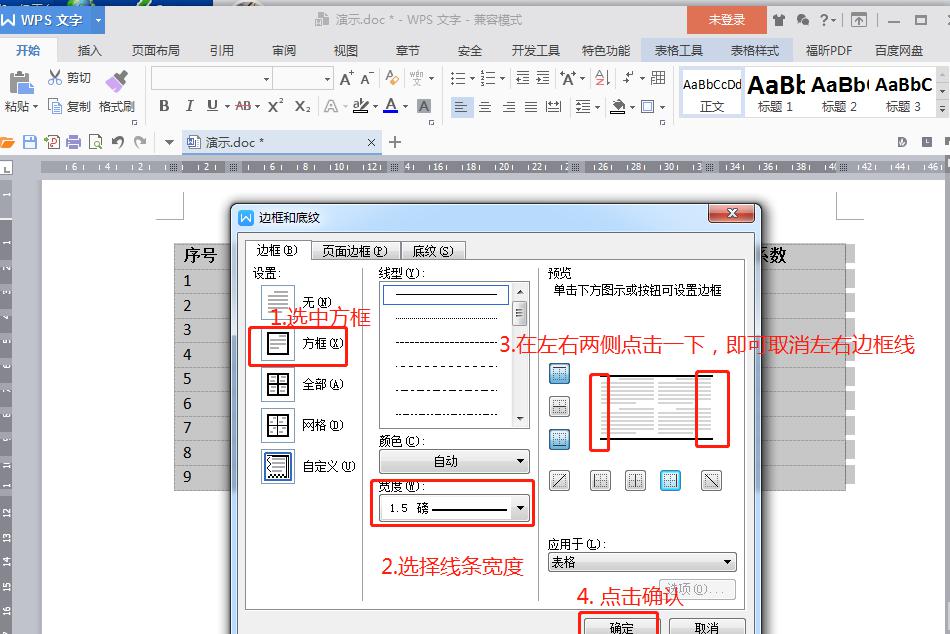Click the bulleted list icon
The height and width of the screenshot is (634, 950).
click(458, 78)
